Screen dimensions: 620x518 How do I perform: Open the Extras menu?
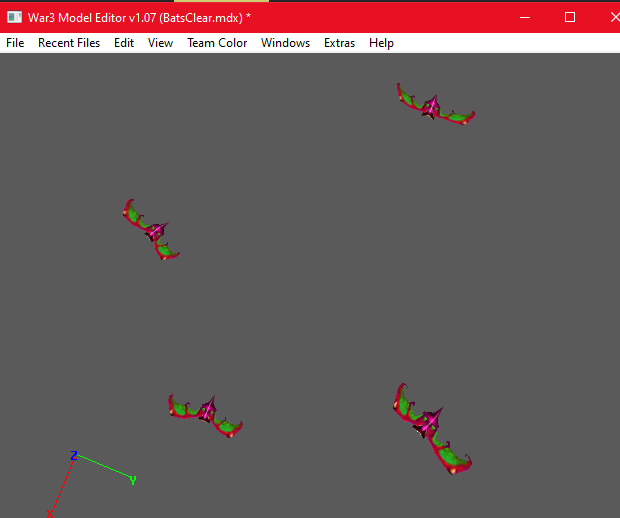339,43
